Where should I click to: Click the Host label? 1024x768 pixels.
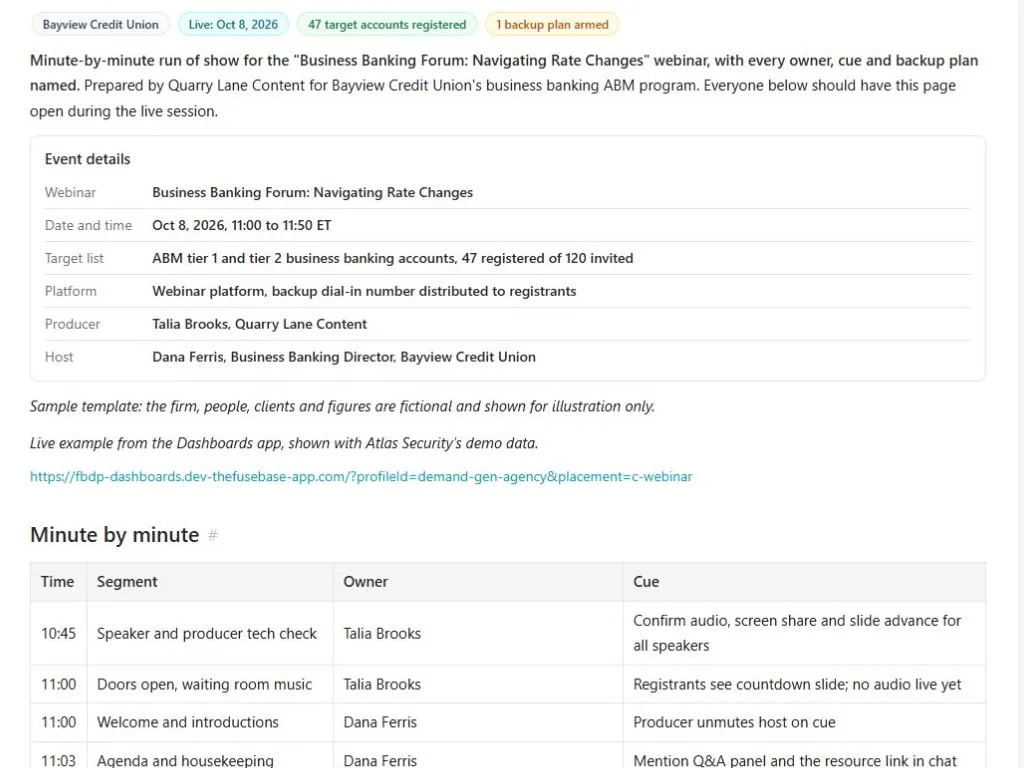click(x=59, y=357)
